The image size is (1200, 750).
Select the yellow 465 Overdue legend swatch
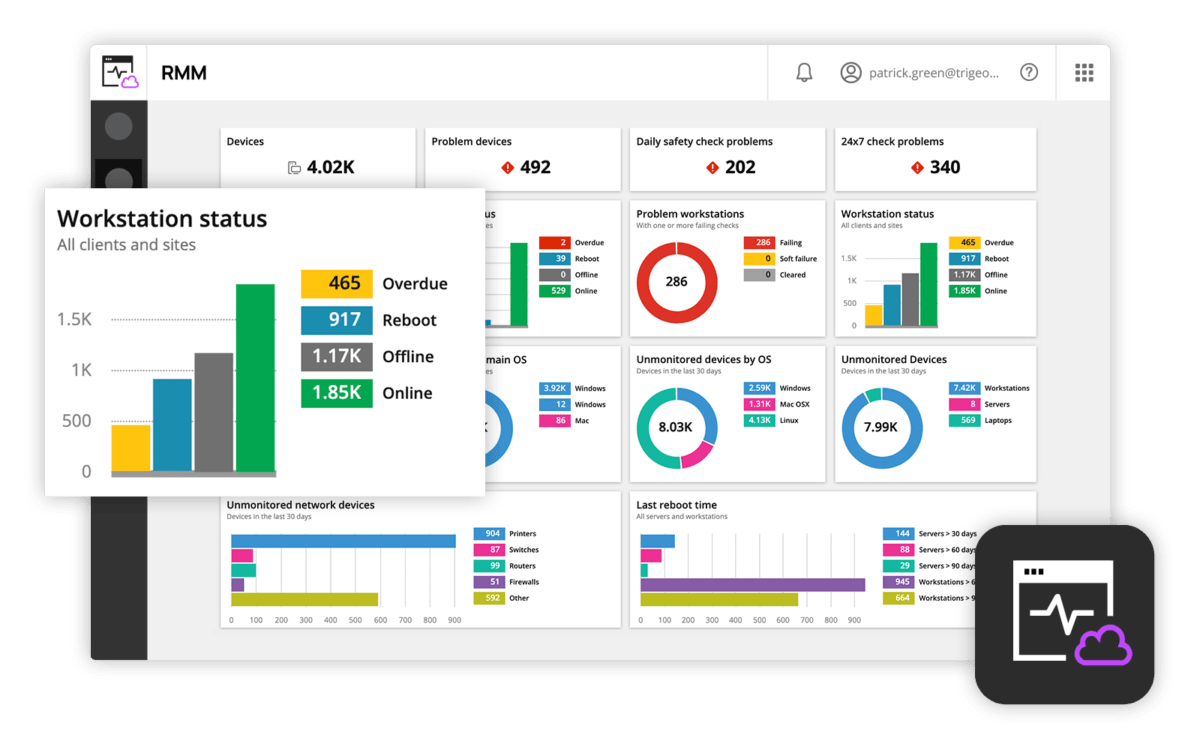(x=336, y=284)
